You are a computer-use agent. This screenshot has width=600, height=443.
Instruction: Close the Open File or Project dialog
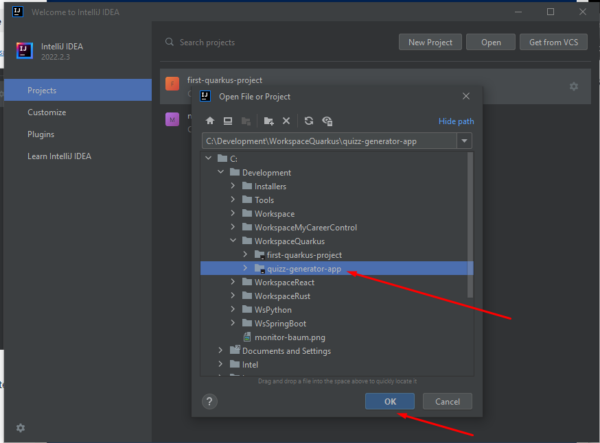(x=466, y=96)
